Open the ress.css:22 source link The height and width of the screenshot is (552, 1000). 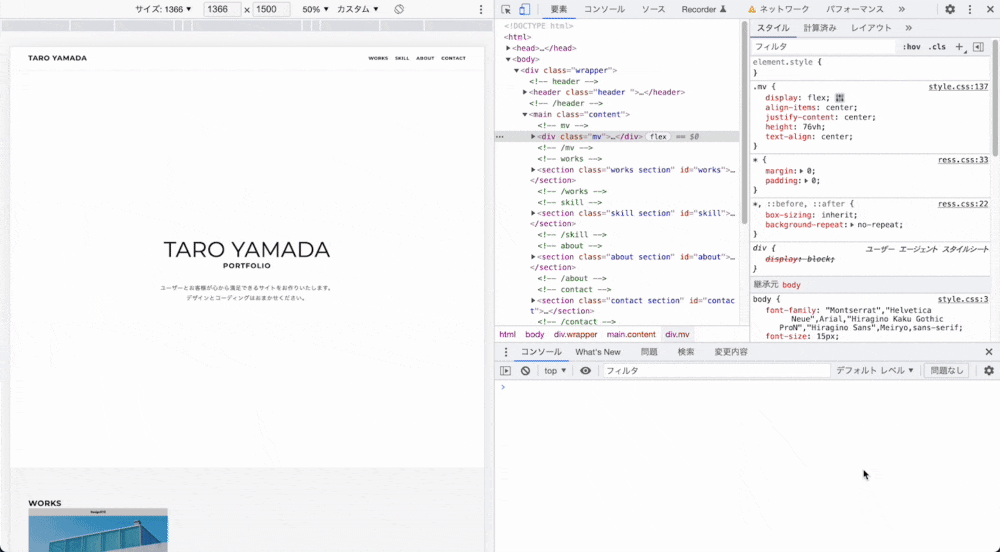963,204
